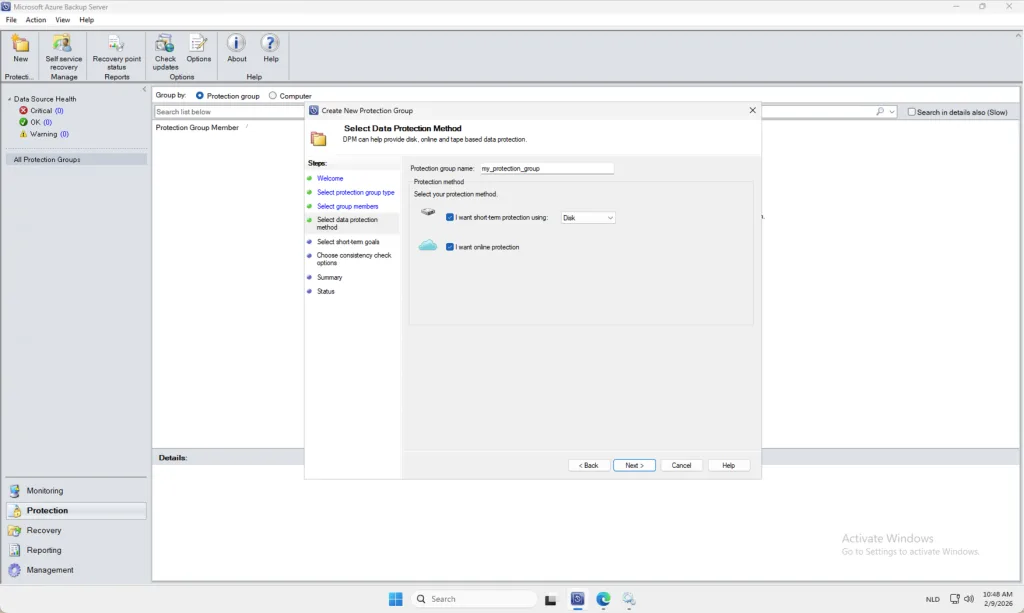This screenshot has height=613, width=1024.
Task: Enable Search in details also checkbox
Action: point(911,112)
